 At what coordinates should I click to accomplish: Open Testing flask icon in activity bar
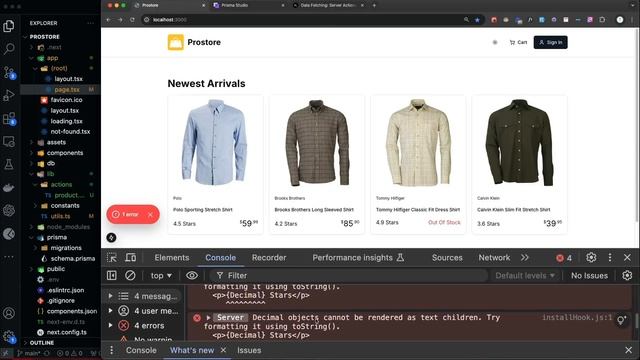point(9,164)
